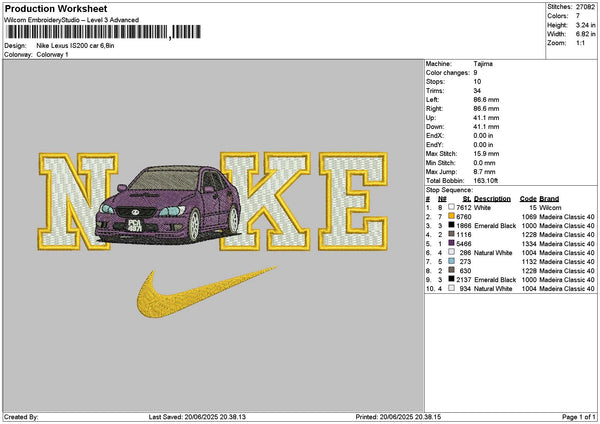Select the 'Code' column header
This screenshot has height=424, width=600.
click(x=528, y=199)
